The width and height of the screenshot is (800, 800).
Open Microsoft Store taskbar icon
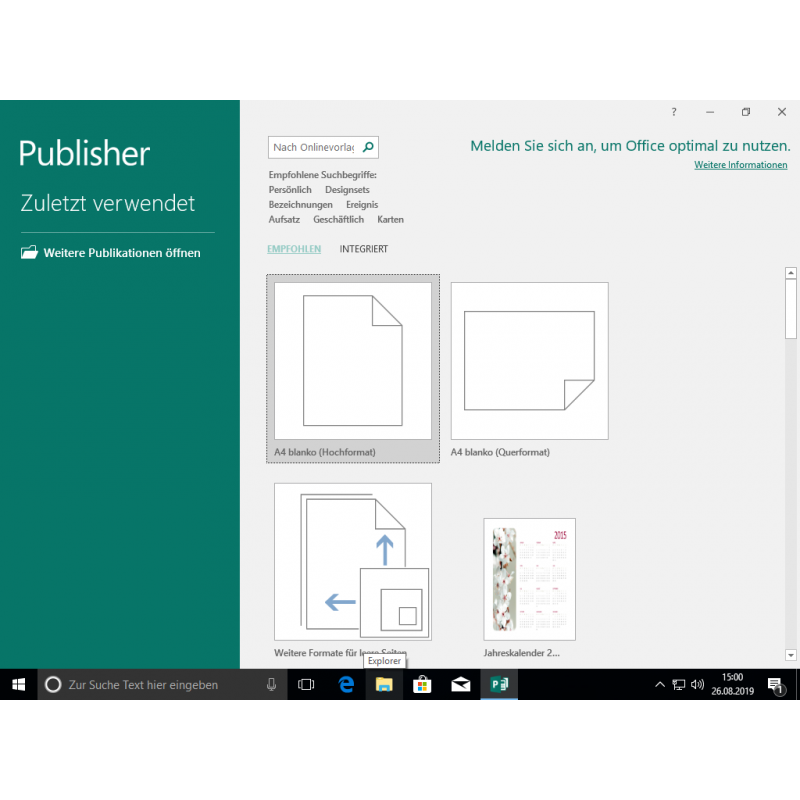422,685
